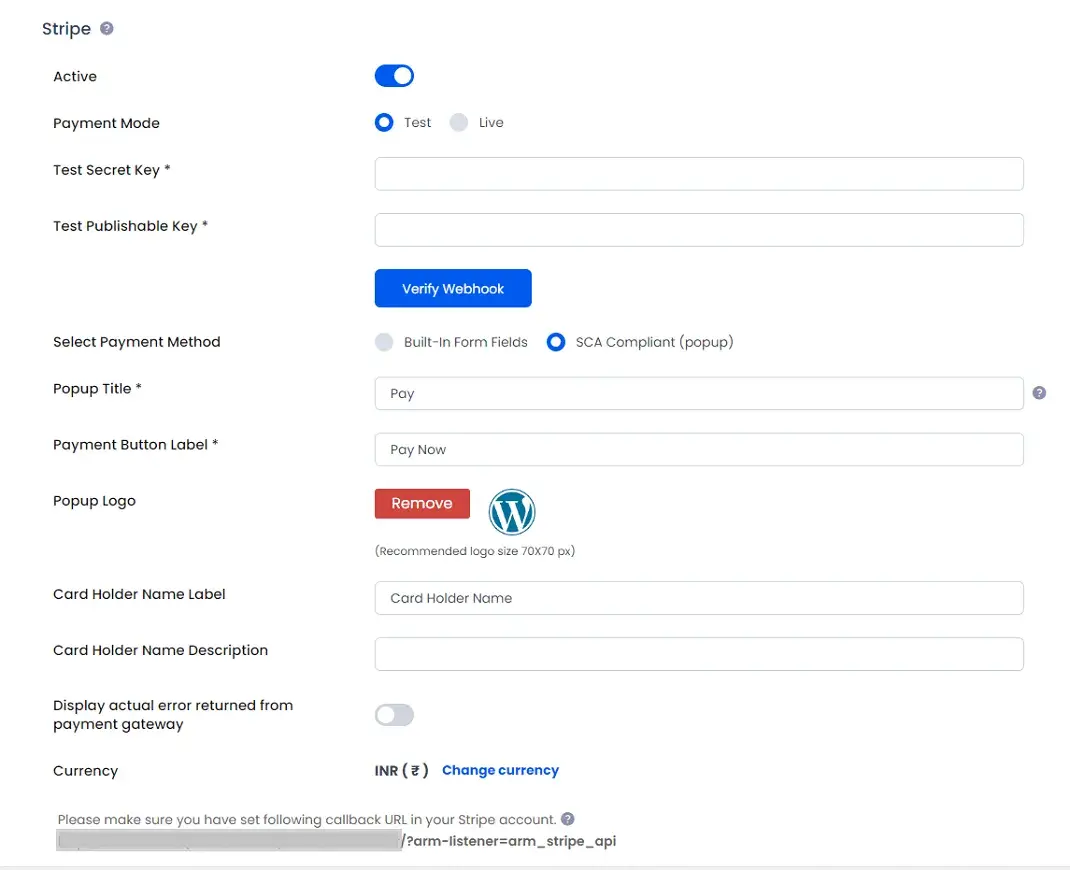Enable display actual error from payment gateway

point(394,715)
